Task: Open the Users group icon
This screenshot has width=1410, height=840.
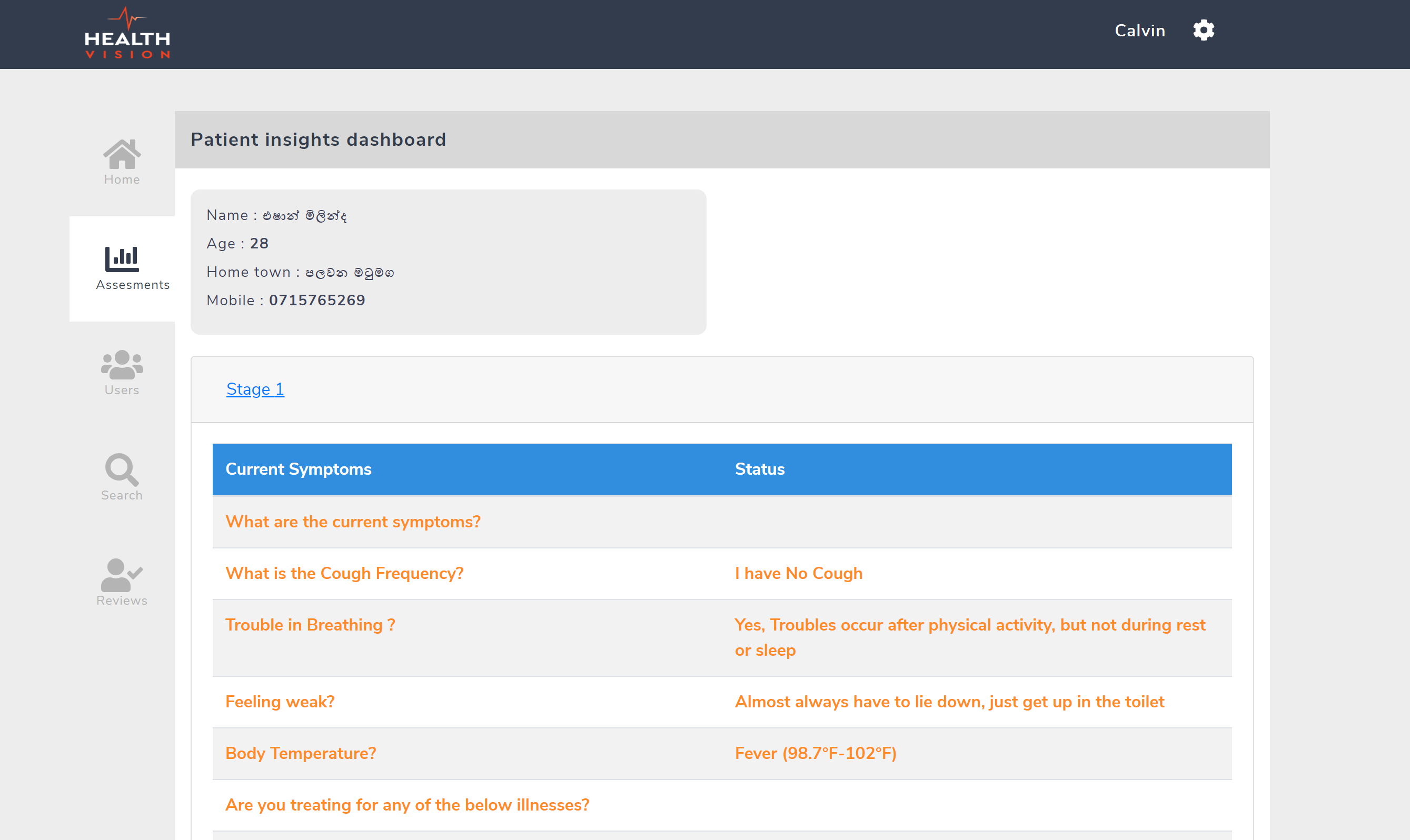Action: pyautogui.click(x=122, y=364)
